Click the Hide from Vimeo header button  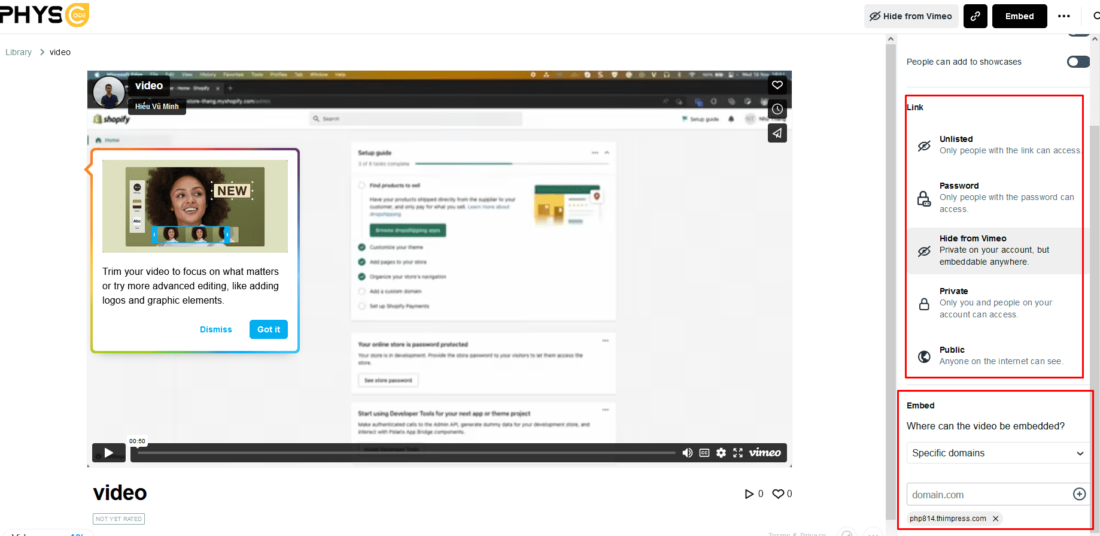(911, 15)
